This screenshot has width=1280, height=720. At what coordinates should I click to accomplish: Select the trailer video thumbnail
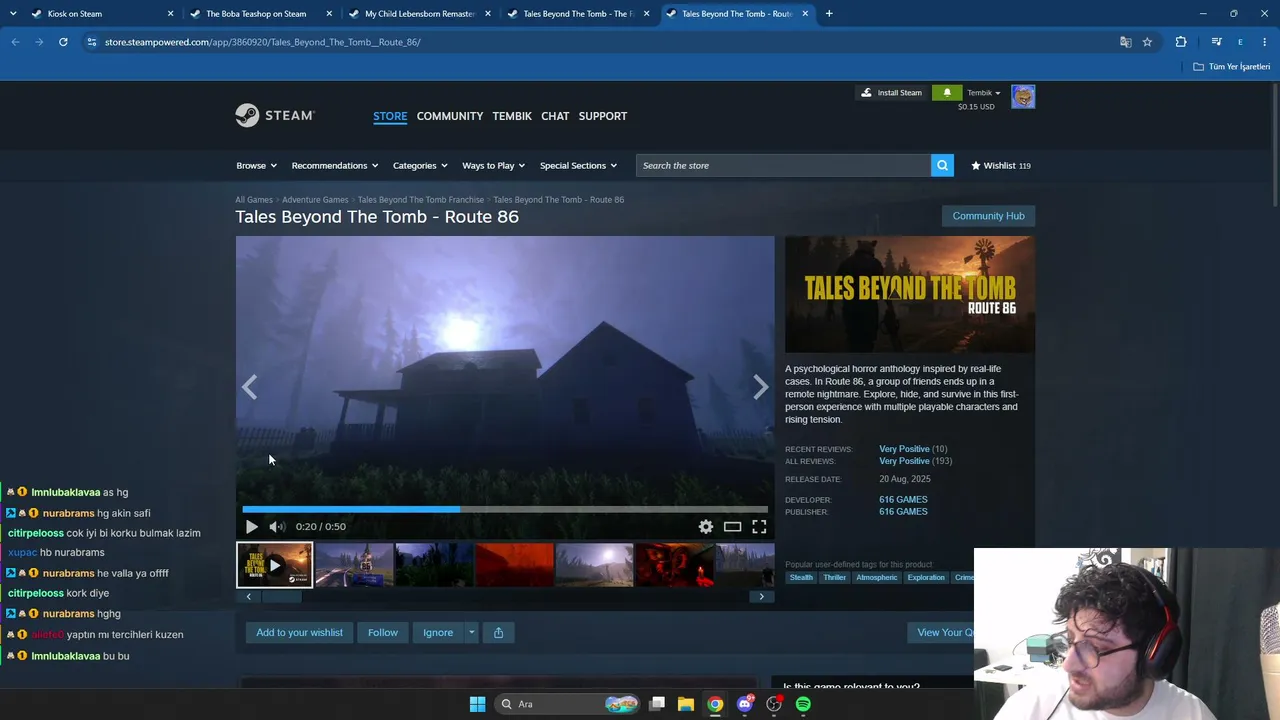tap(274, 565)
